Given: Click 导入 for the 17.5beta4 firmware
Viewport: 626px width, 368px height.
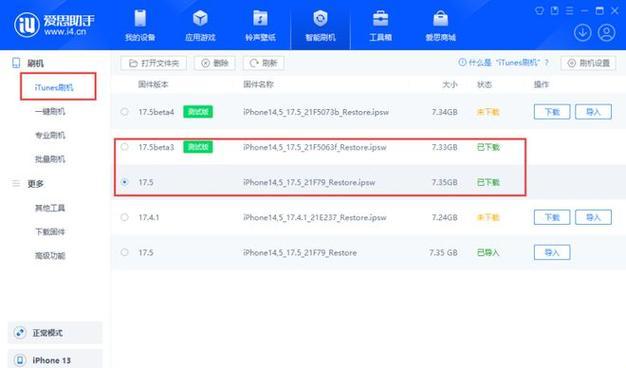Looking at the screenshot, I should (593, 112).
